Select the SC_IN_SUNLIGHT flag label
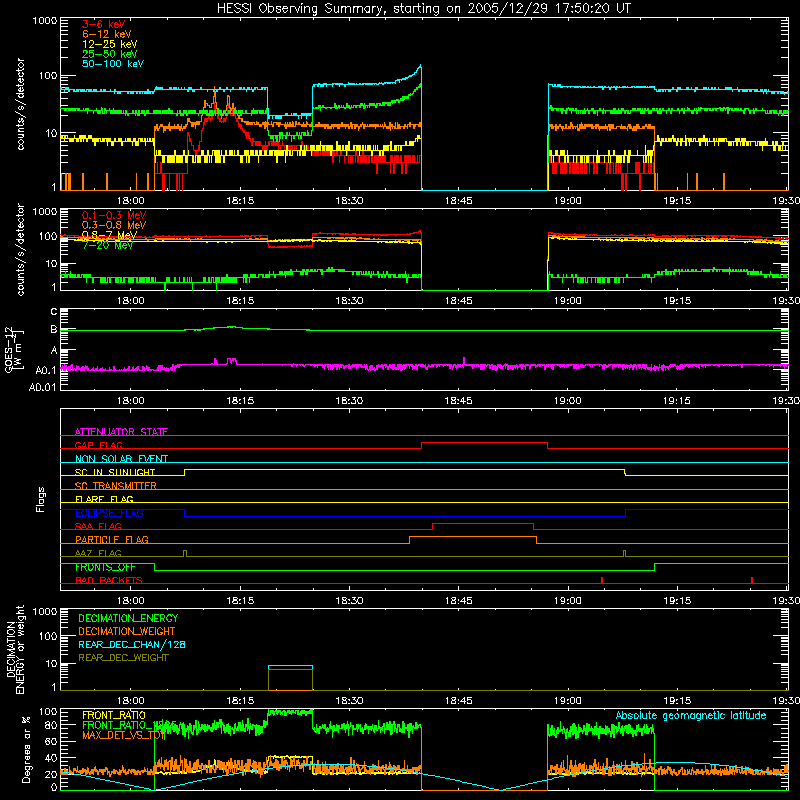The width and height of the screenshot is (800, 800). click(115, 472)
